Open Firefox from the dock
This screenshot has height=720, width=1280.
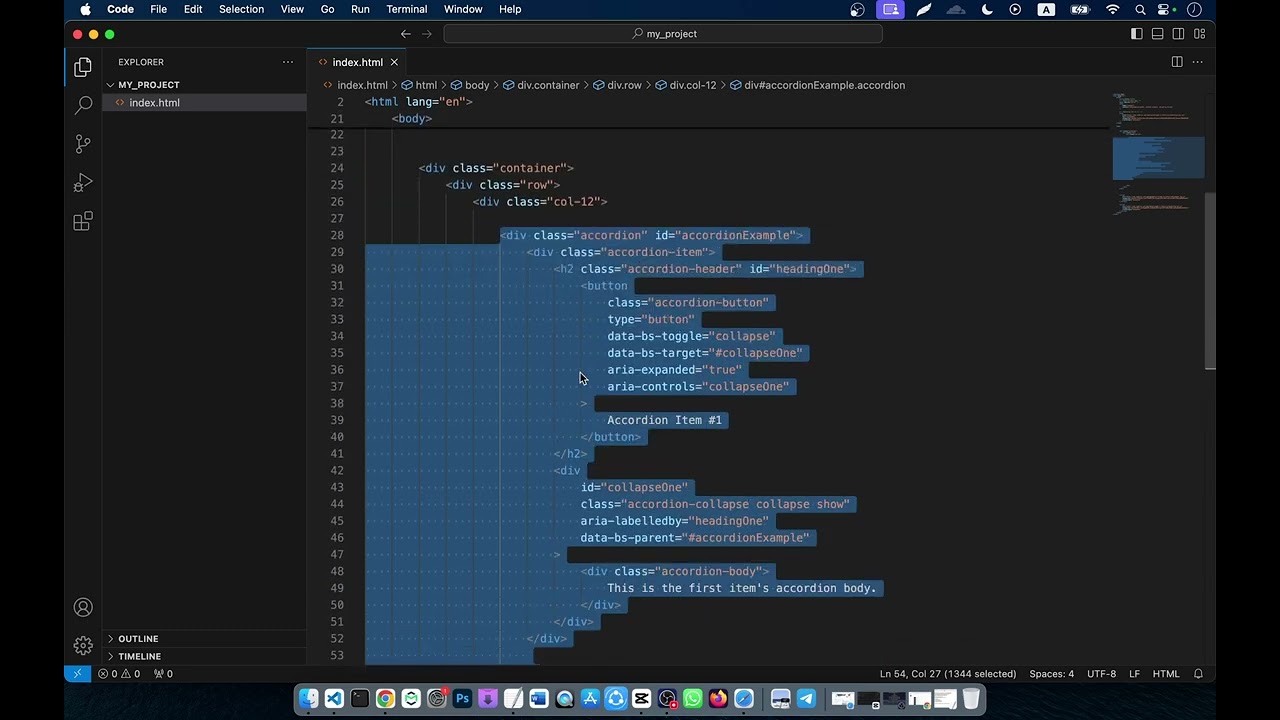[718, 699]
